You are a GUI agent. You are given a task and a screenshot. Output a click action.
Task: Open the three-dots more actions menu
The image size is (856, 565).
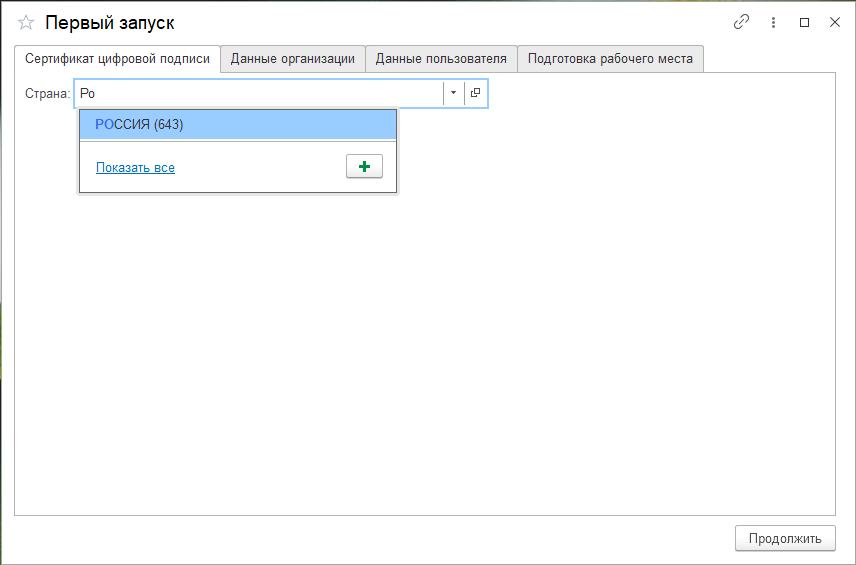773,22
